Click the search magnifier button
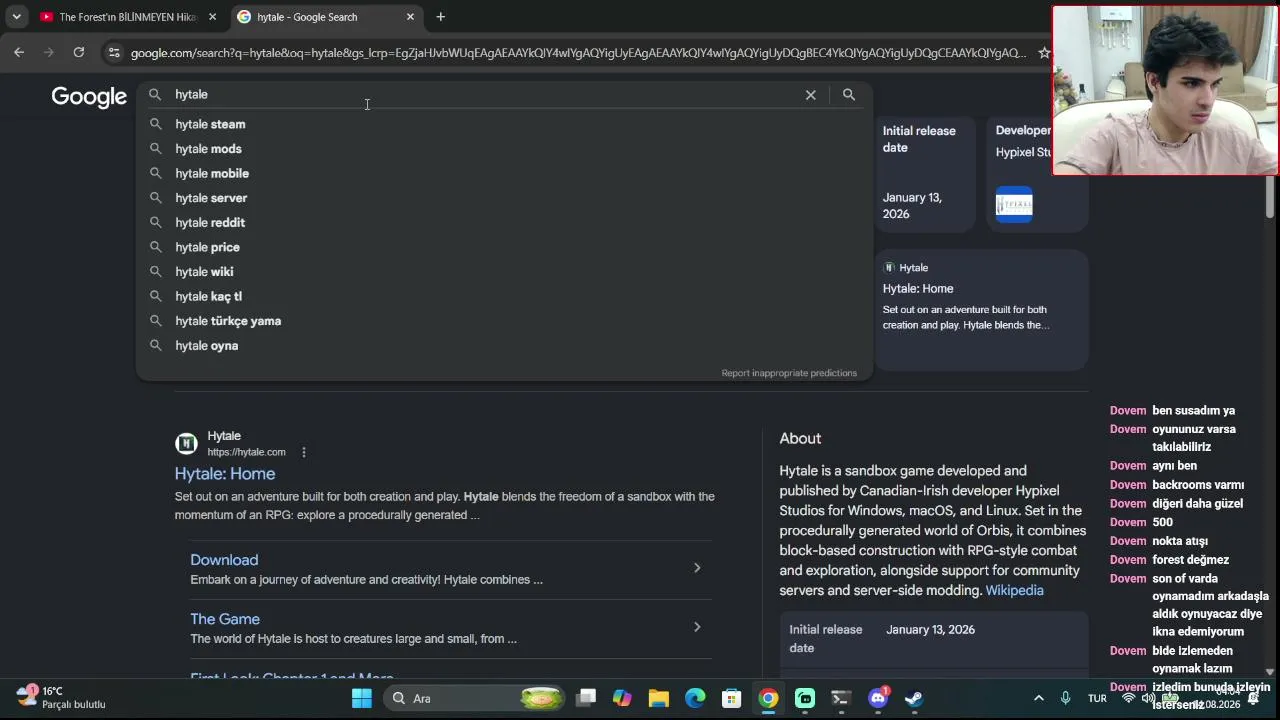This screenshot has height=720, width=1280. click(849, 95)
